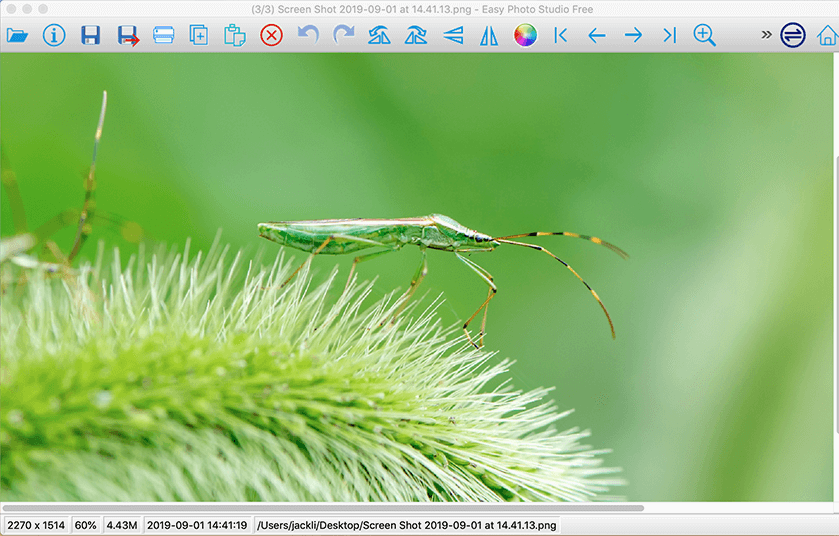Print the photo using printer icon
Screen dimensions: 839x536
tap(163, 36)
